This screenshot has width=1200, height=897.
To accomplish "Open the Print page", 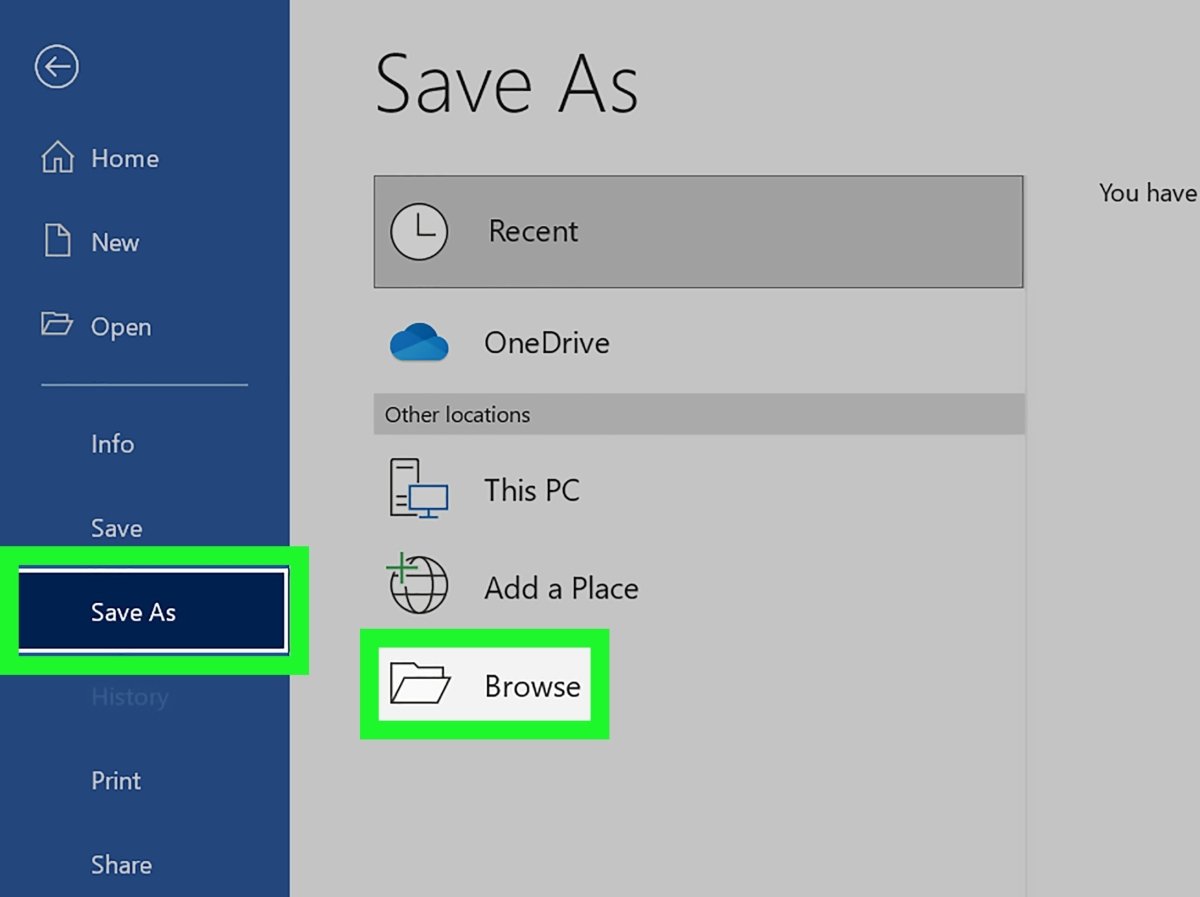I will pyautogui.click(x=116, y=780).
